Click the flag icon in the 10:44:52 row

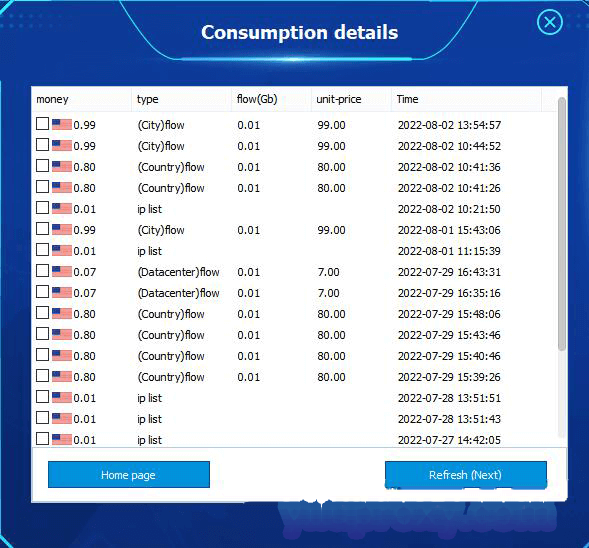point(62,145)
